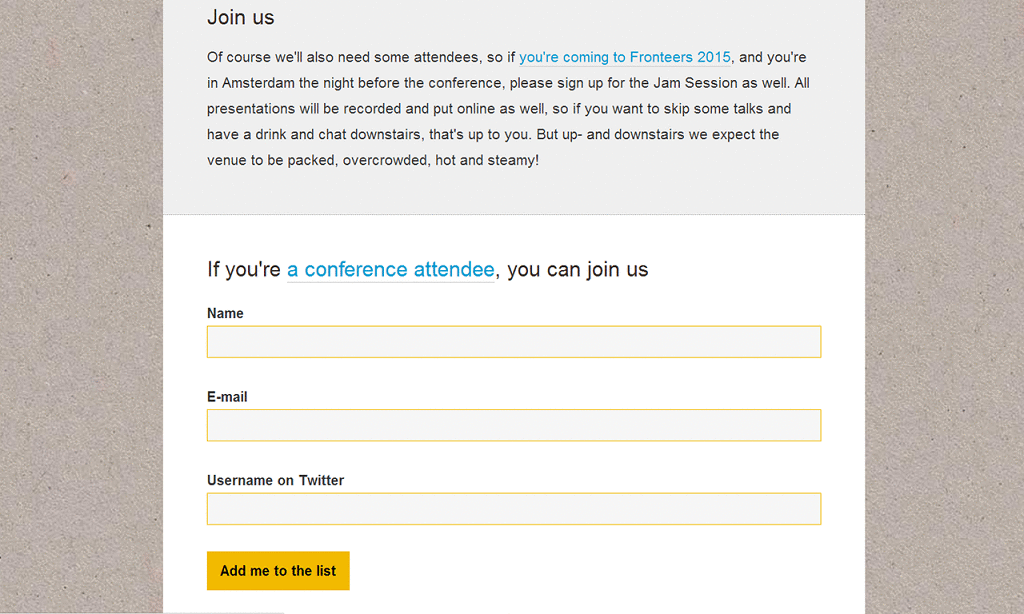Open the "you're coming to Fronteers 2015" link
This screenshot has height=614, width=1024.
(x=624, y=57)
